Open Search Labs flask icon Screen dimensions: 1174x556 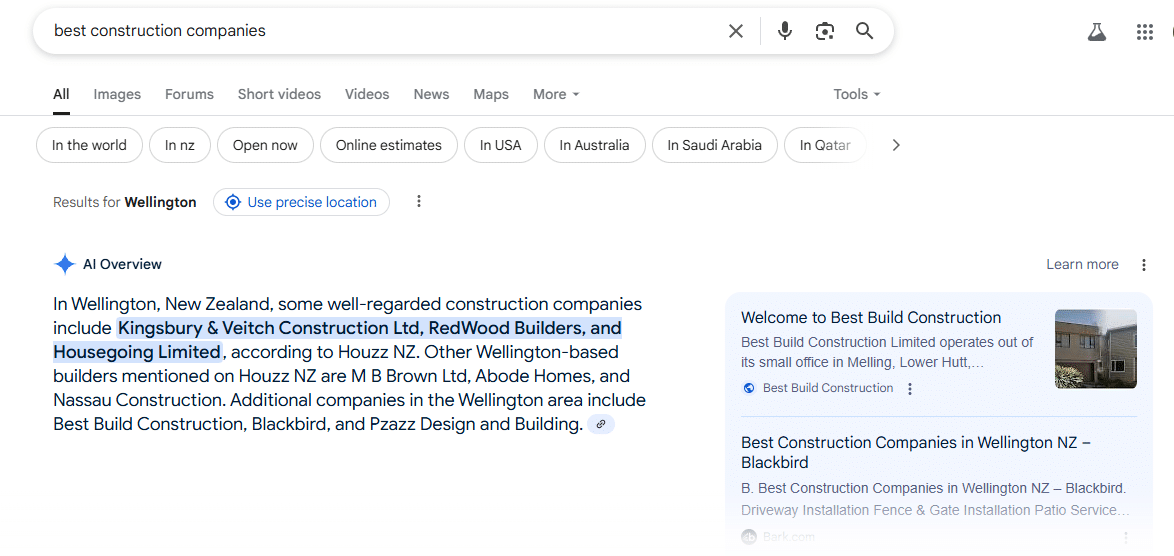point(1097,31)
